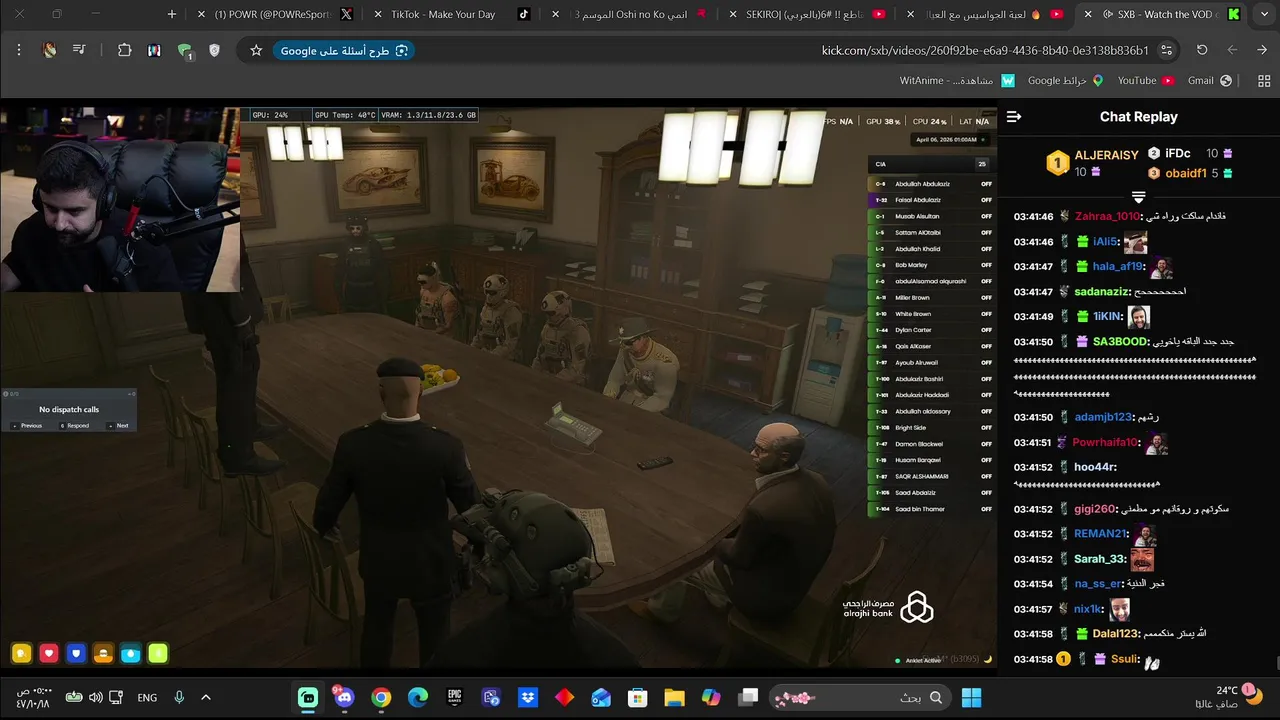Click the blue shield reaction button

pos(76,654)
